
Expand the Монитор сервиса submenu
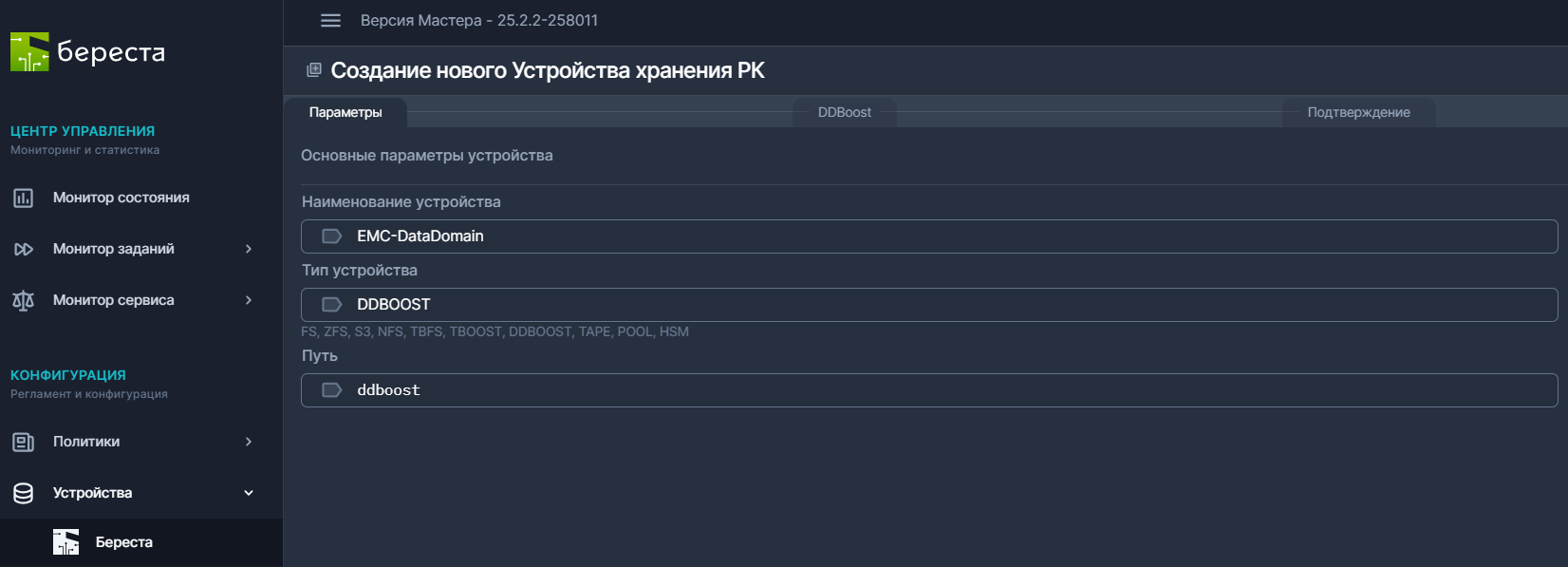pos(248,300)
